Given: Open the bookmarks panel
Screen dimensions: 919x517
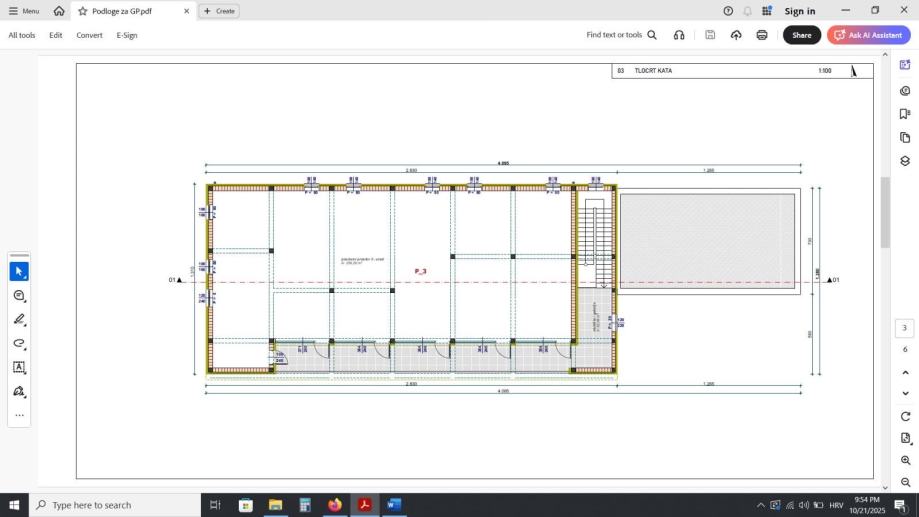Looking at the screenshot, I should click(905, 114).
